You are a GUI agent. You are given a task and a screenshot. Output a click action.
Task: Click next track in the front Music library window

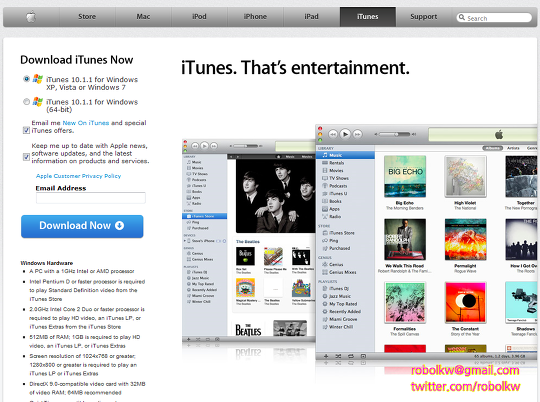358,134
